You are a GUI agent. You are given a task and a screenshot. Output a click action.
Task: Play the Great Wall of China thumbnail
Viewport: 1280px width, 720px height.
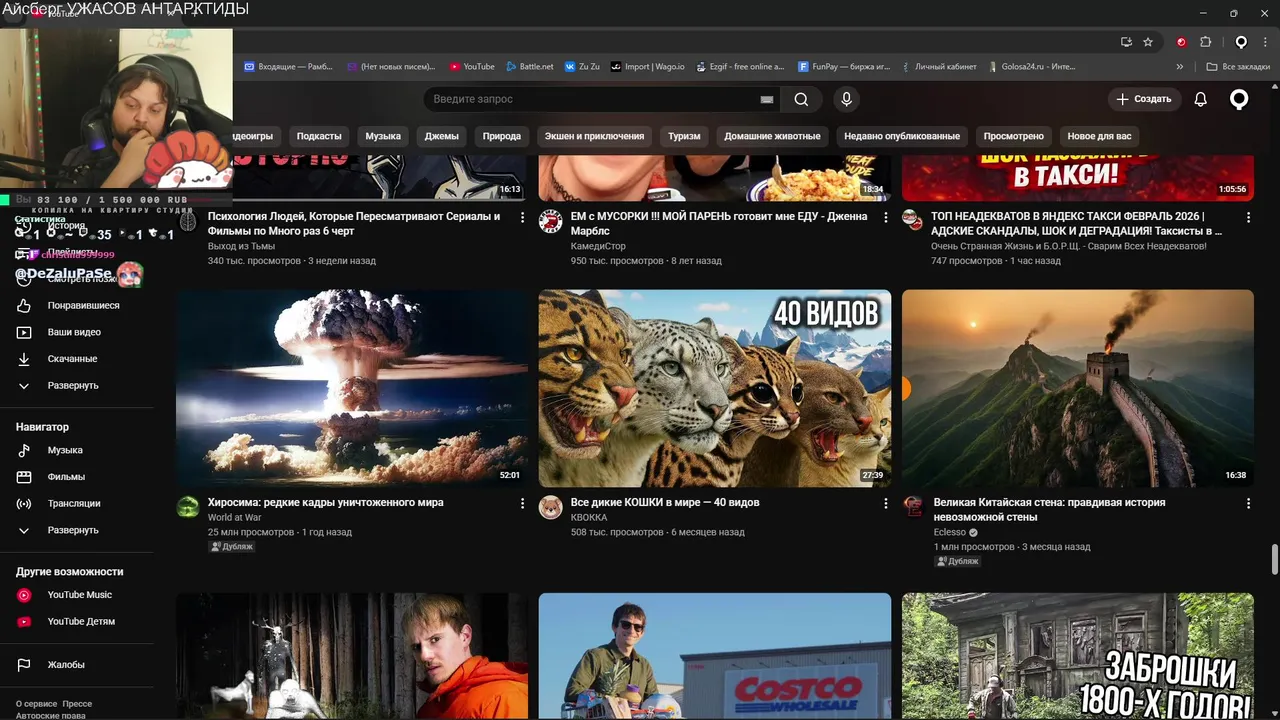[1078, 388]
